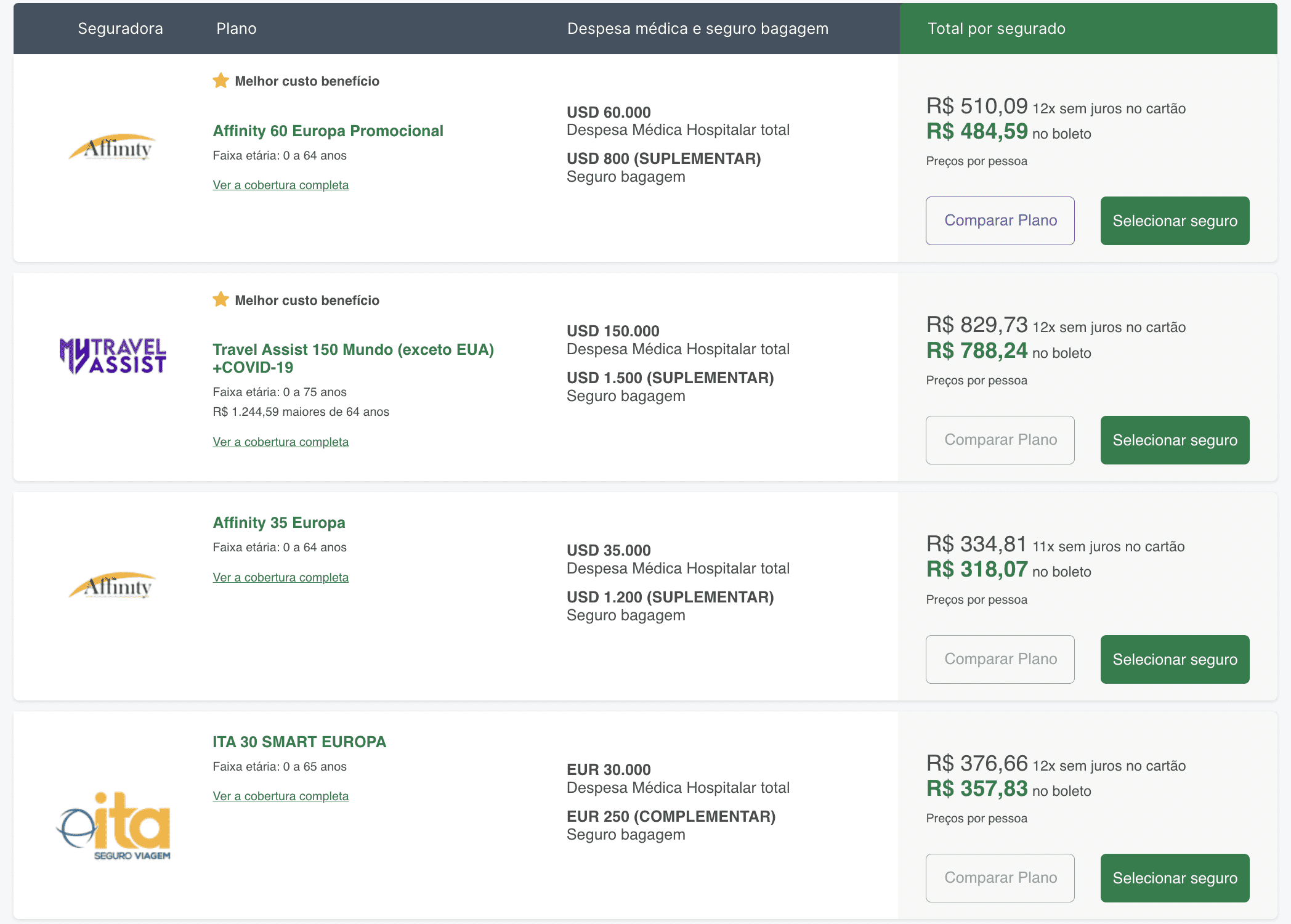This screenshot has height=924, width=1291.
Task: Click the R$ 829,73 card price
Action: click(x=977, y=325)
